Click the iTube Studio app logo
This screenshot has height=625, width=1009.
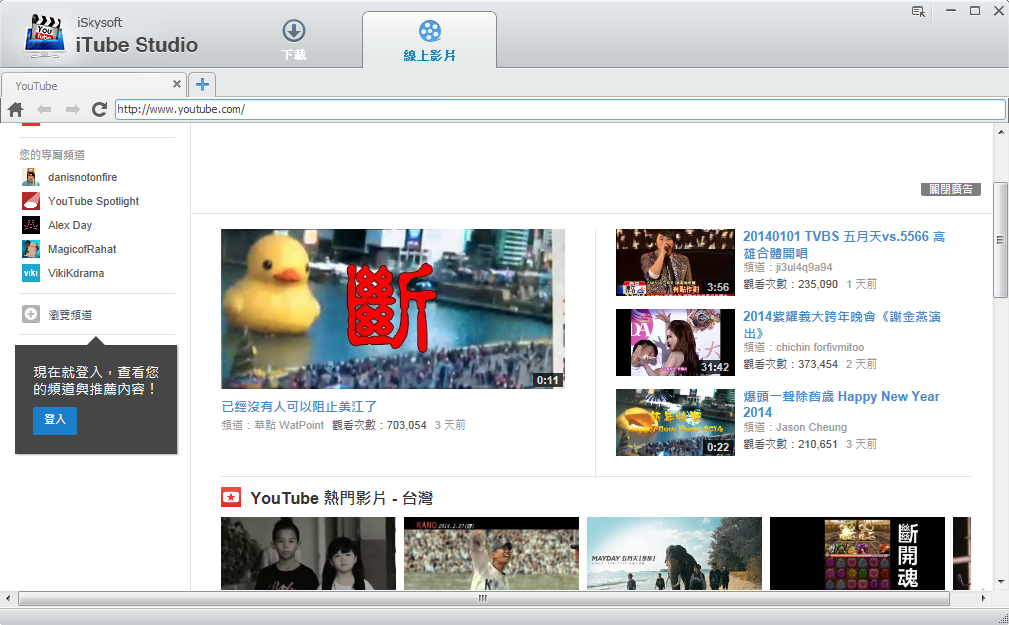44,36
